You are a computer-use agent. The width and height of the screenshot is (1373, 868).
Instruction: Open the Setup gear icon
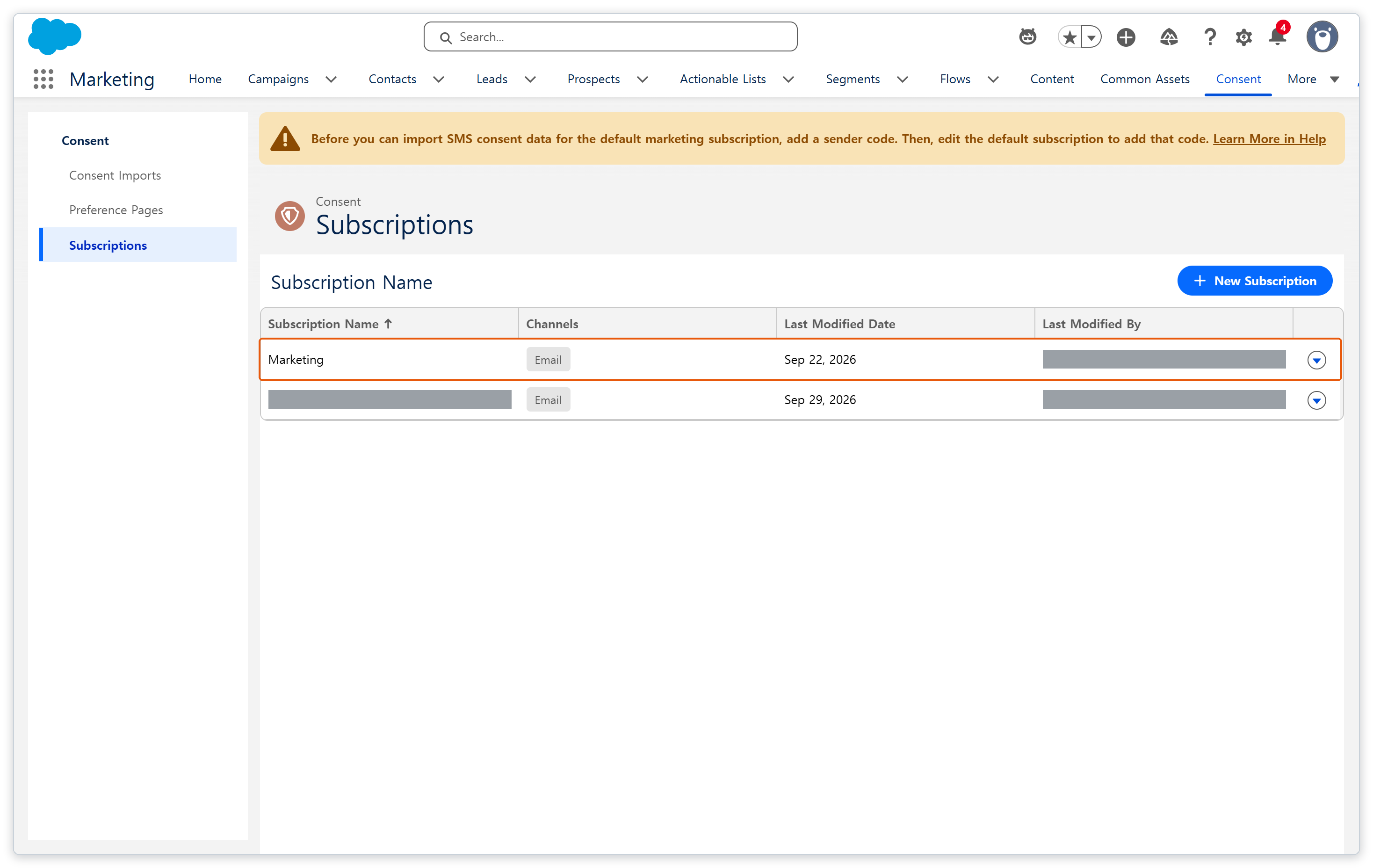[1243, 37]
